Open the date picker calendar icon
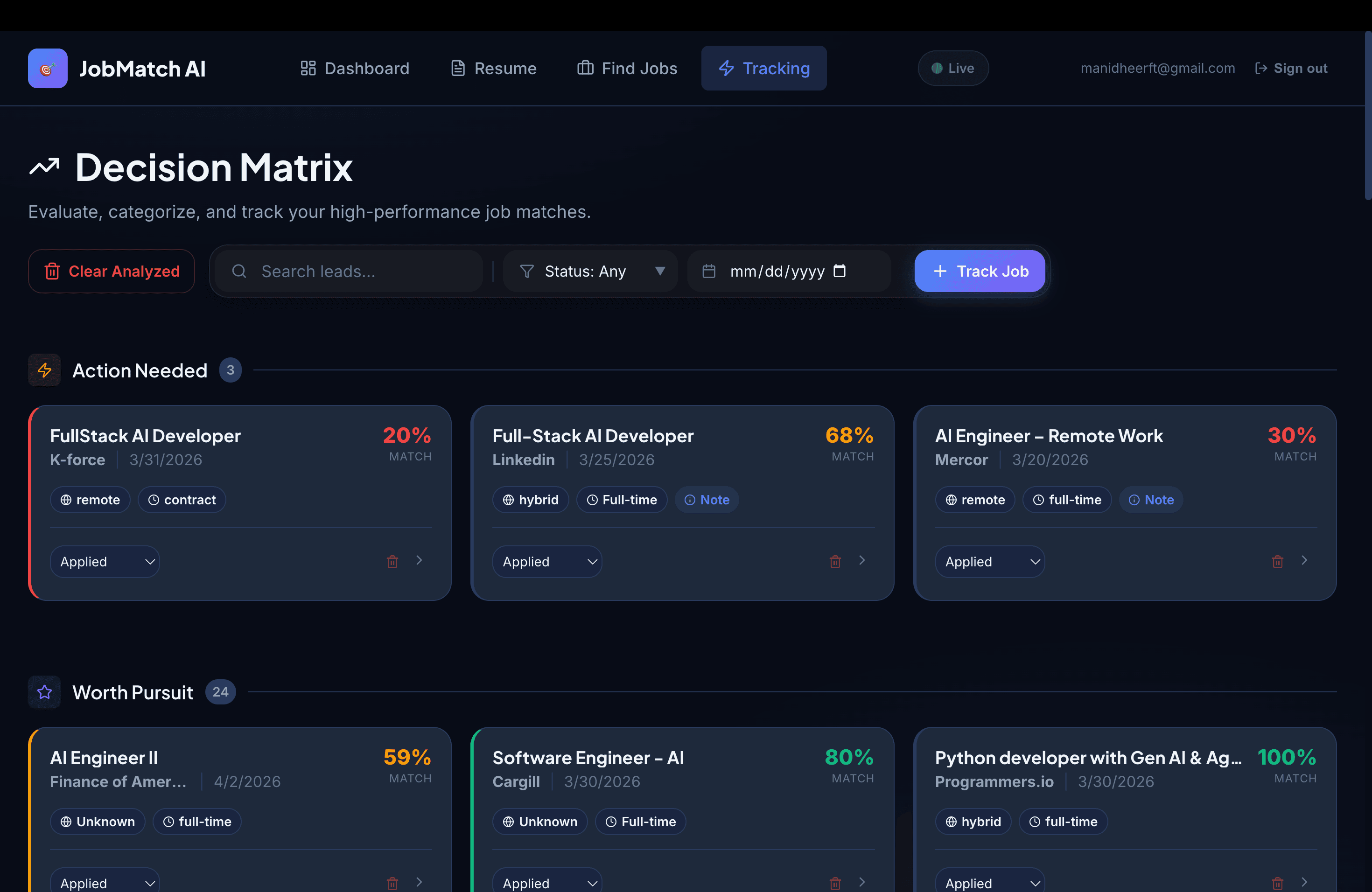 coord(840,271)
